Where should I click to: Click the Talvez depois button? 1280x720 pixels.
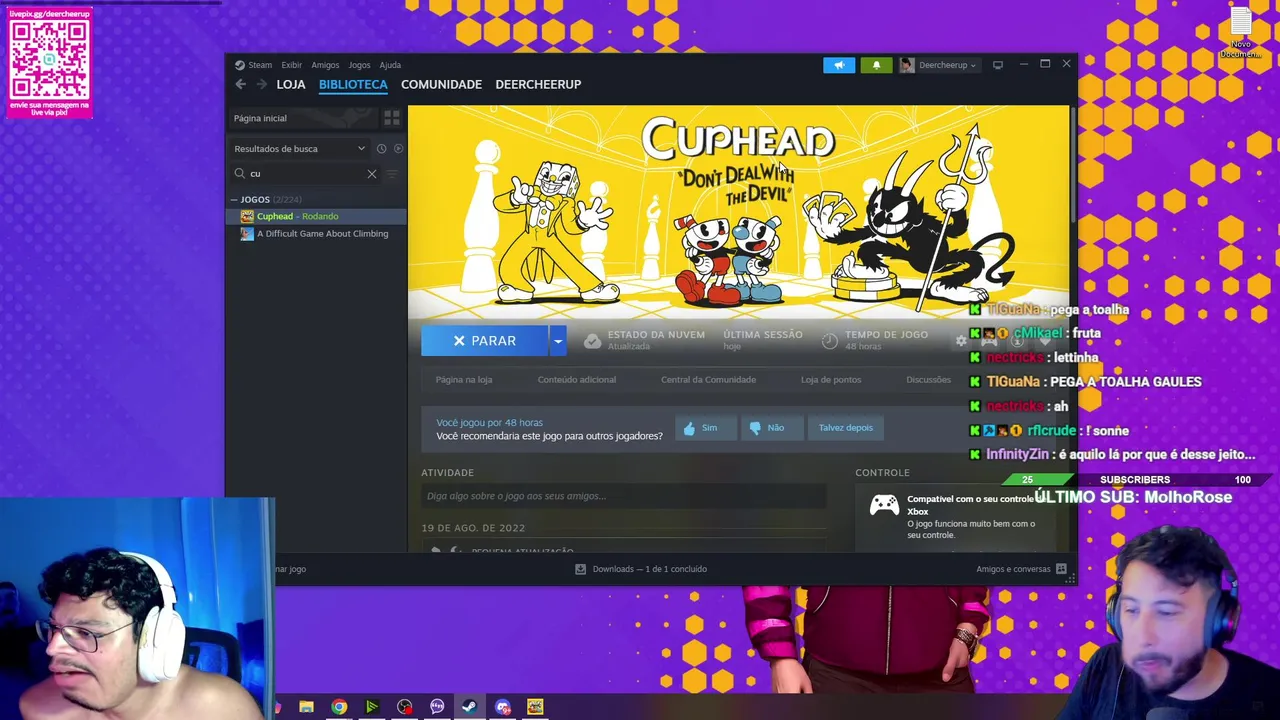[x=845, y=428]
